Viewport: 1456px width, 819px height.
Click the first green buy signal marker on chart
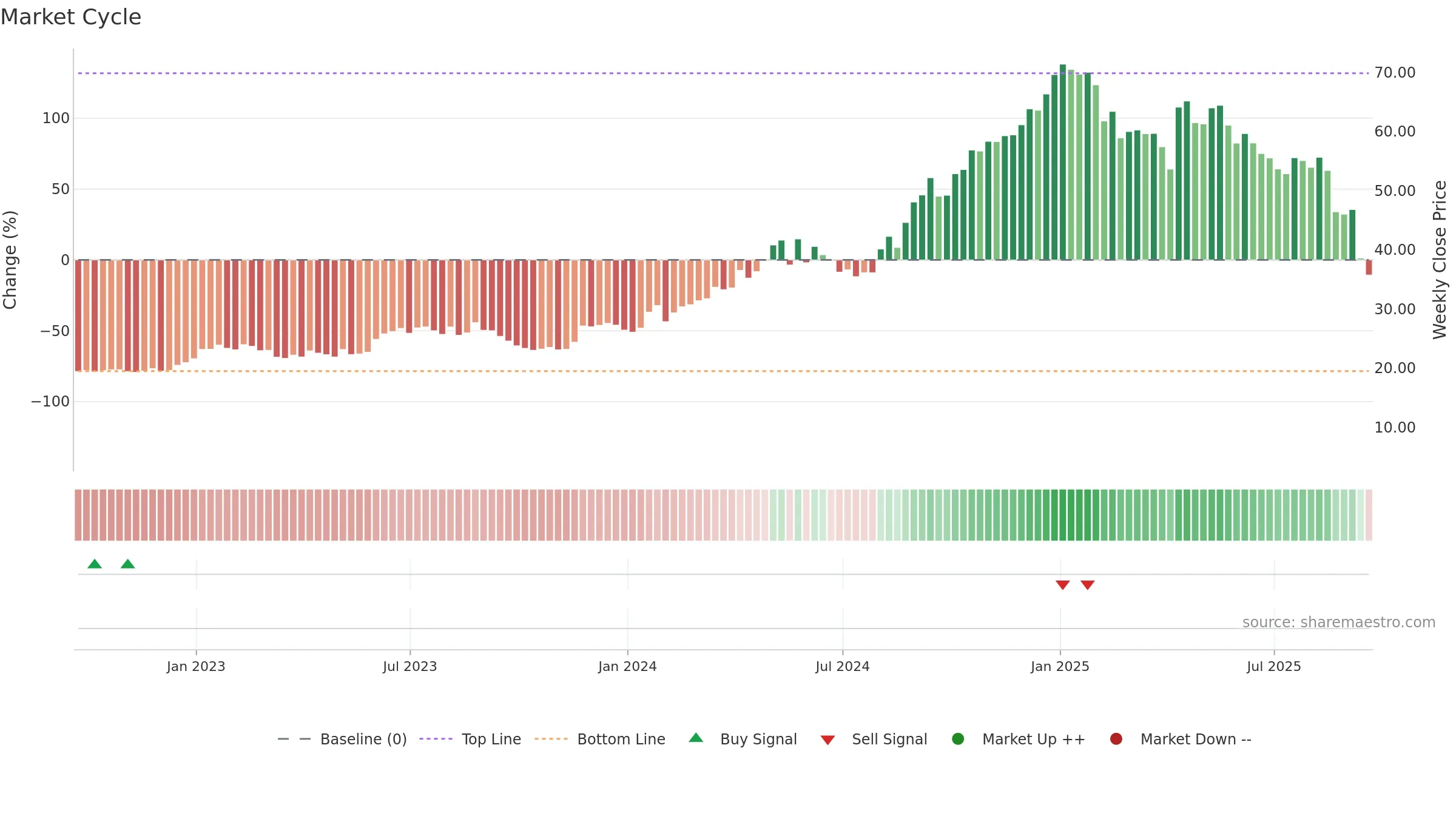(95, 564)
